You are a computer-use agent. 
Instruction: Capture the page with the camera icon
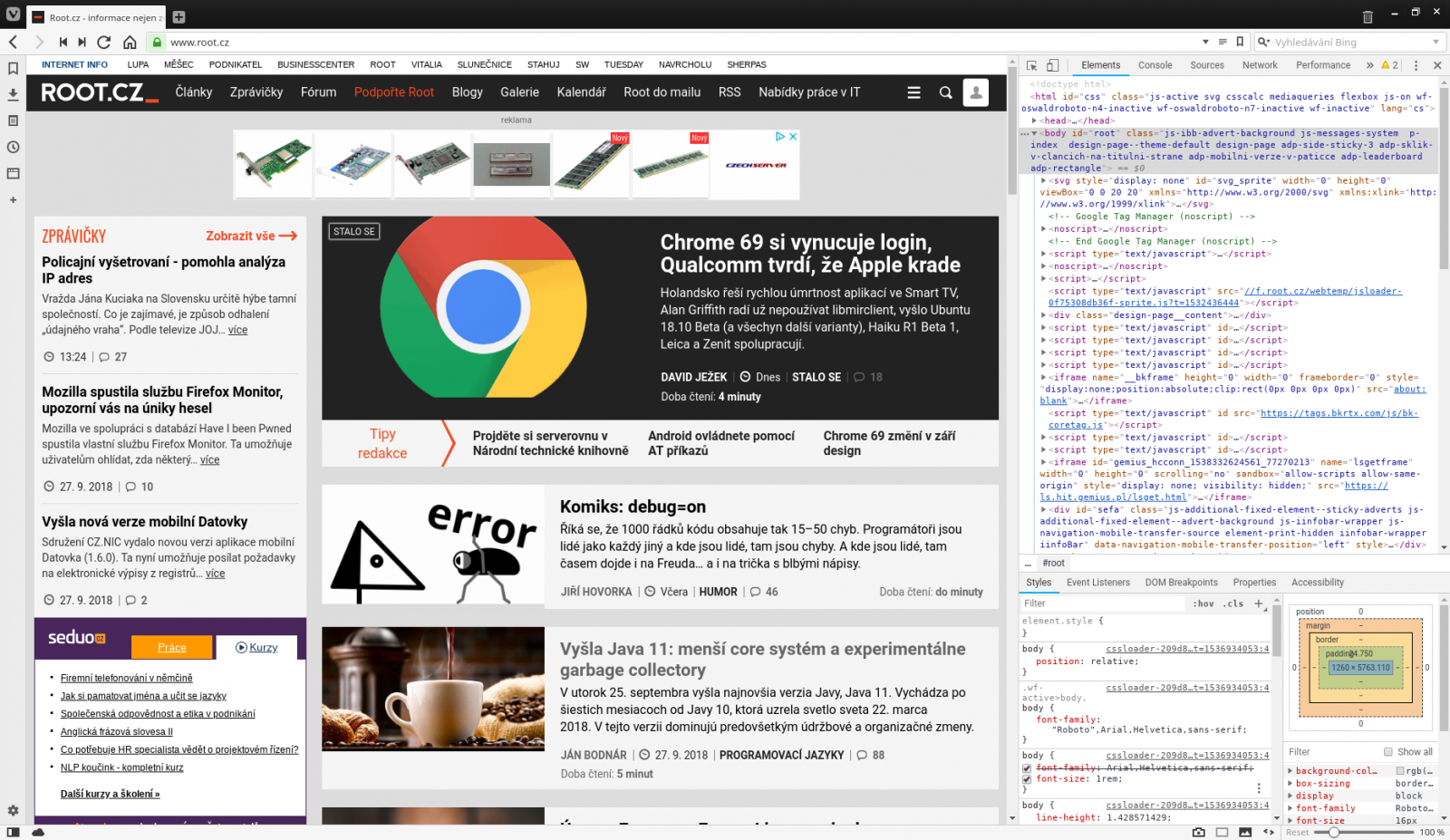click(1198, 832)
